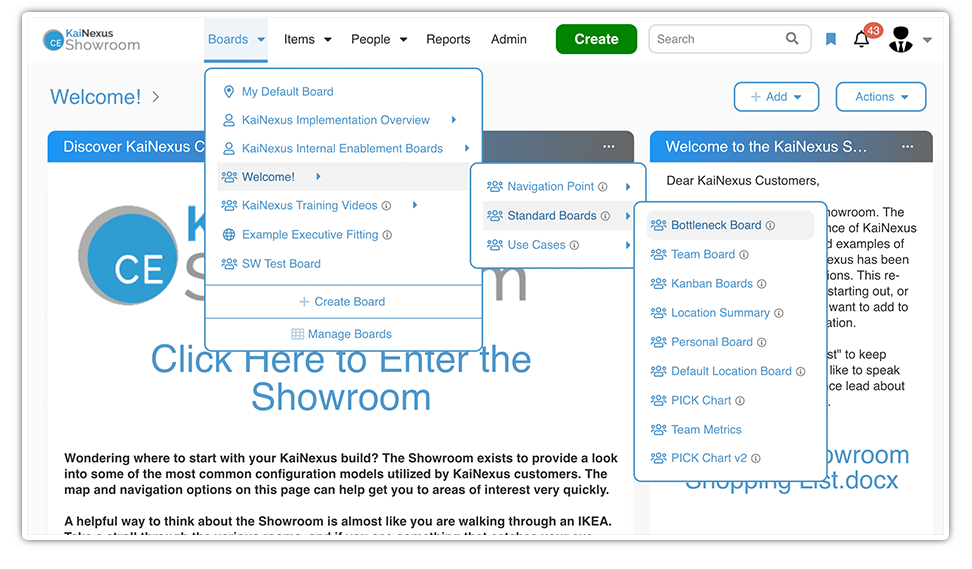Click the KaiNexus Showroom logo

point(91,40)
